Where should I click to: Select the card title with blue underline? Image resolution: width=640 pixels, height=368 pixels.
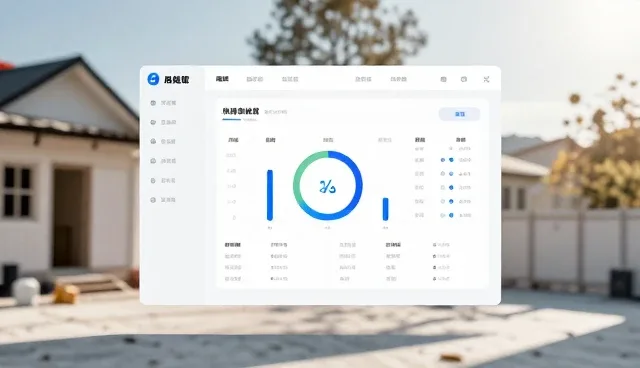coord(240,111)
